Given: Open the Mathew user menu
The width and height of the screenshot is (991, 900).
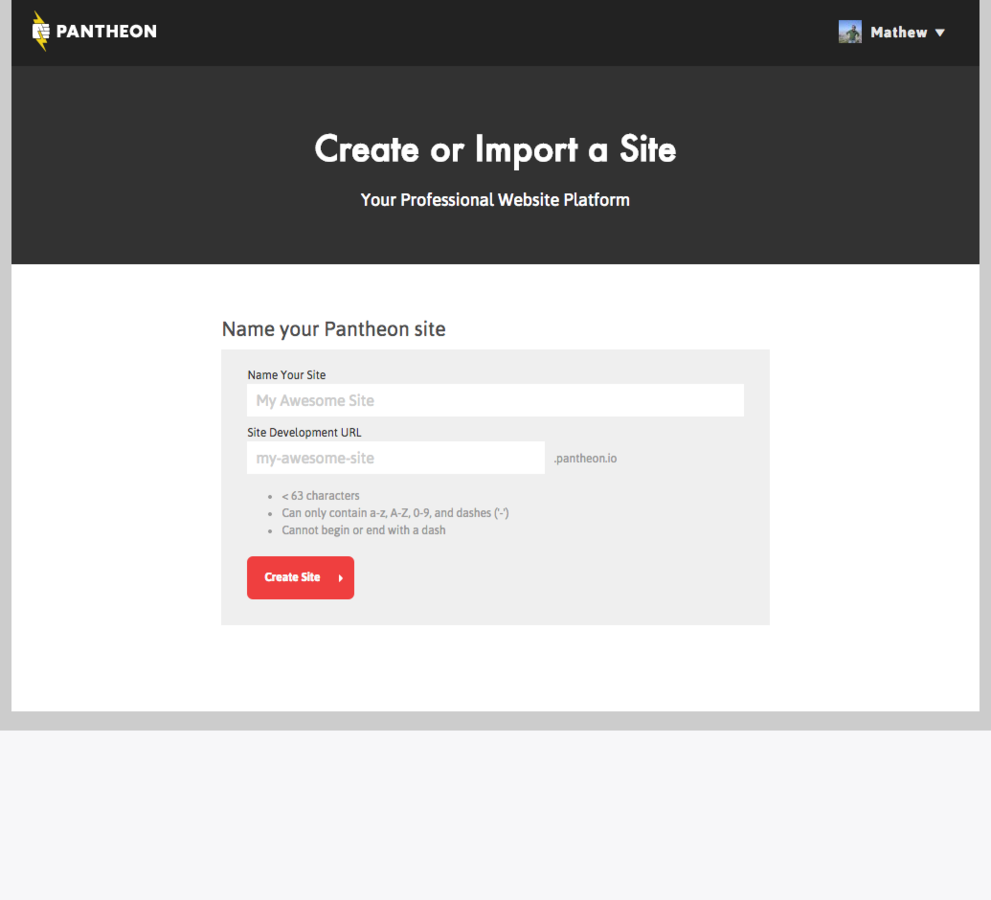Looking at the screenshot, I should coord(892,32).
